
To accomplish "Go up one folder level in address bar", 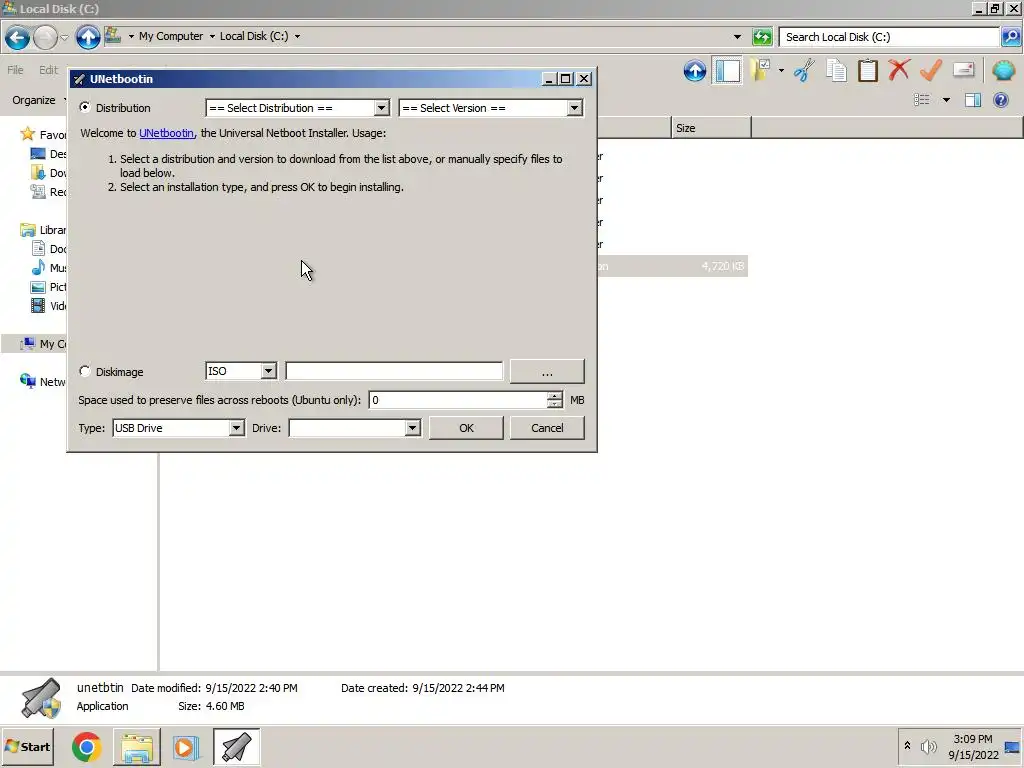I will [x=88, y=37].
